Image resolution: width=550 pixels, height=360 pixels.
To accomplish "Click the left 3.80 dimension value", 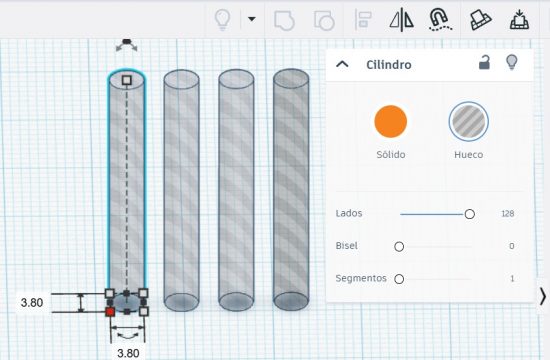I will [x=32, y=302].
